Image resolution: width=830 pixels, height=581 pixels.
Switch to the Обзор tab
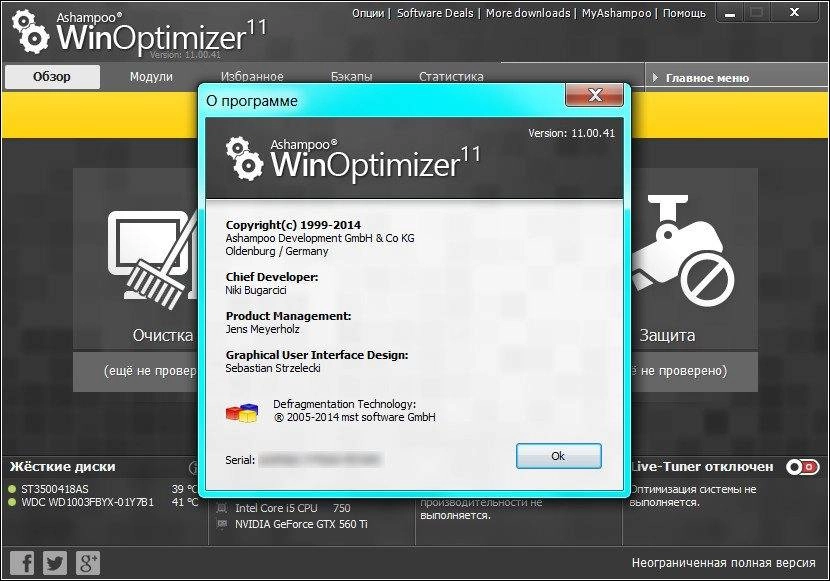52,77
